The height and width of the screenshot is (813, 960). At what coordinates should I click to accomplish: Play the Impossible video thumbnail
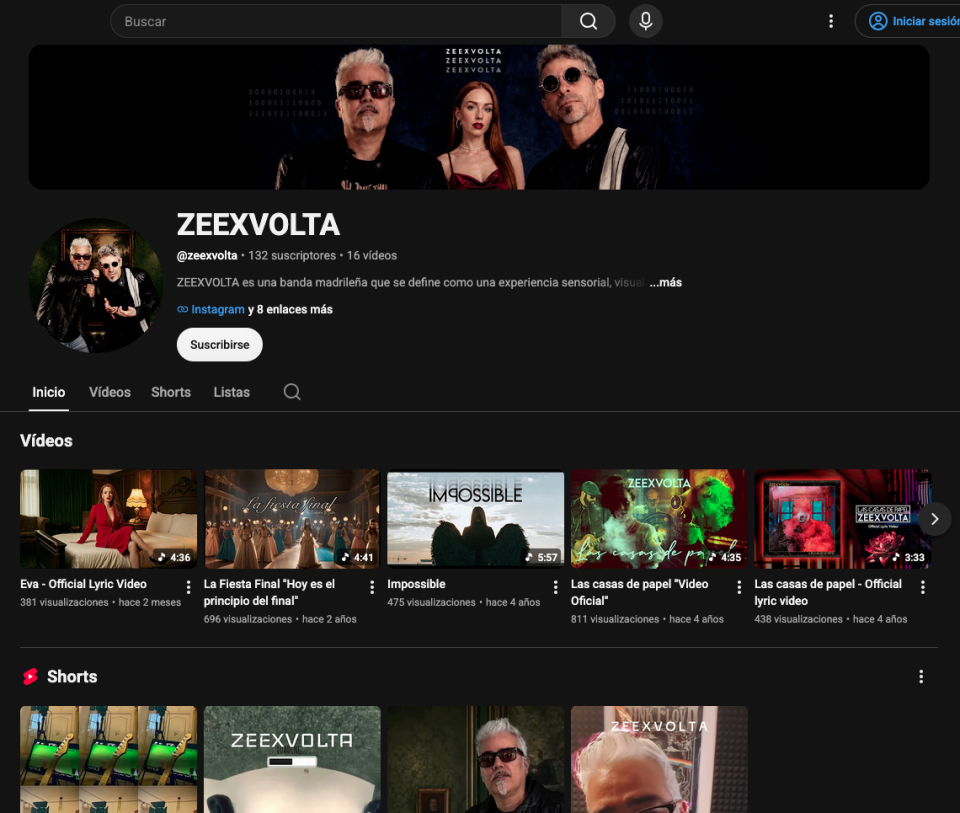476,519
